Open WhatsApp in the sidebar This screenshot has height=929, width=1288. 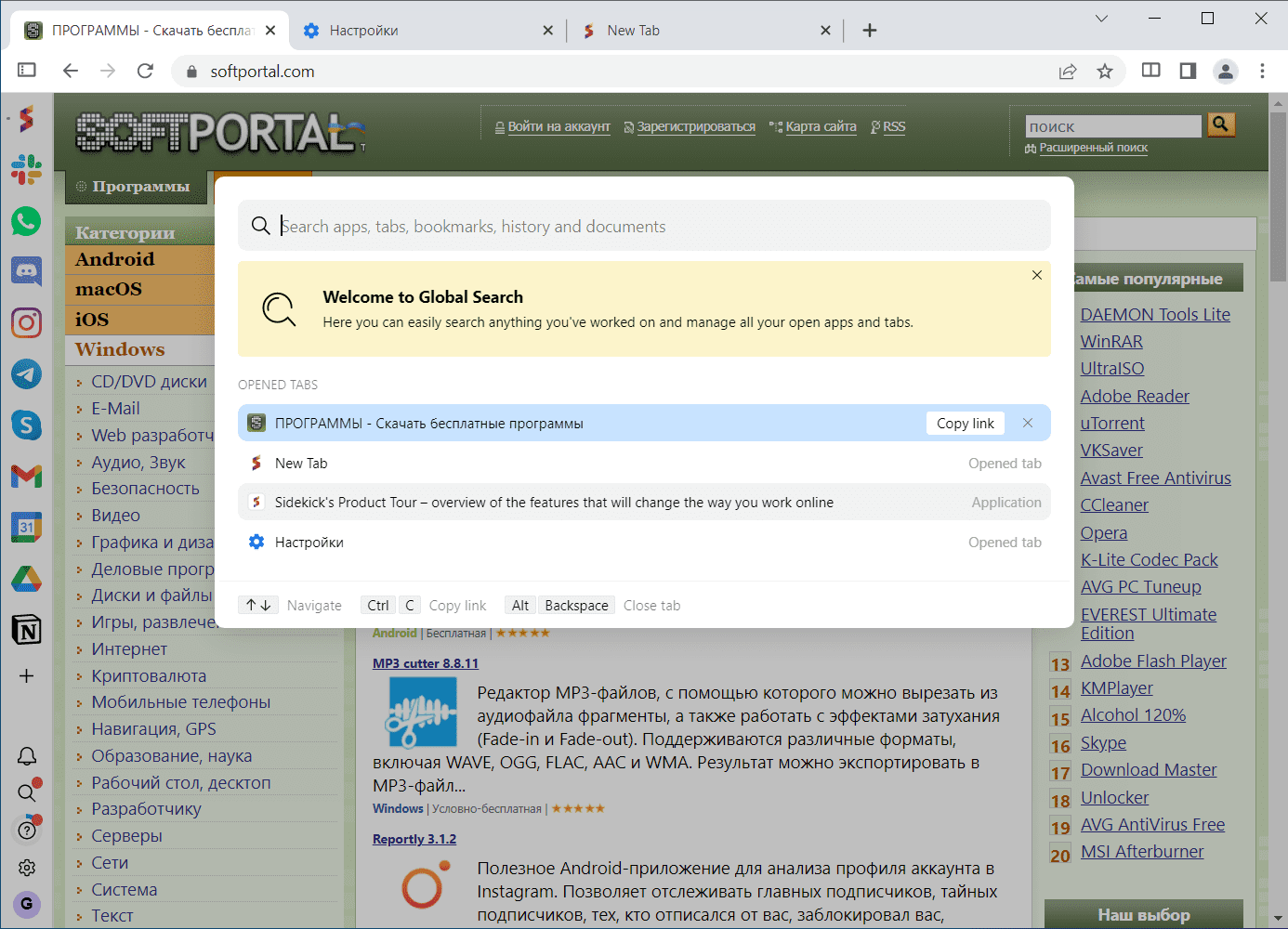point(26,221)
